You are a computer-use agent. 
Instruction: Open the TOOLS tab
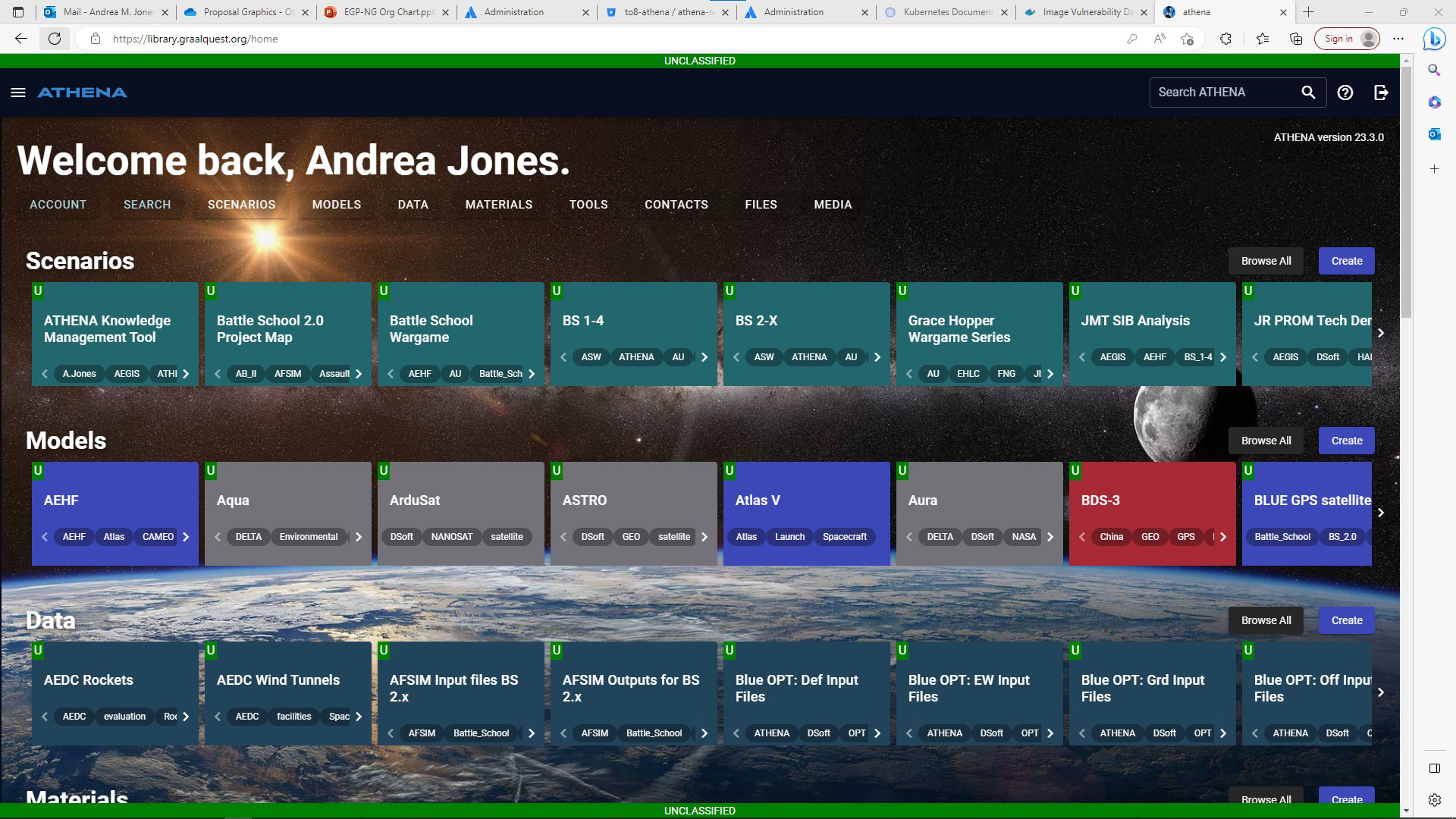pyautogui.click(x=588, y=205)
